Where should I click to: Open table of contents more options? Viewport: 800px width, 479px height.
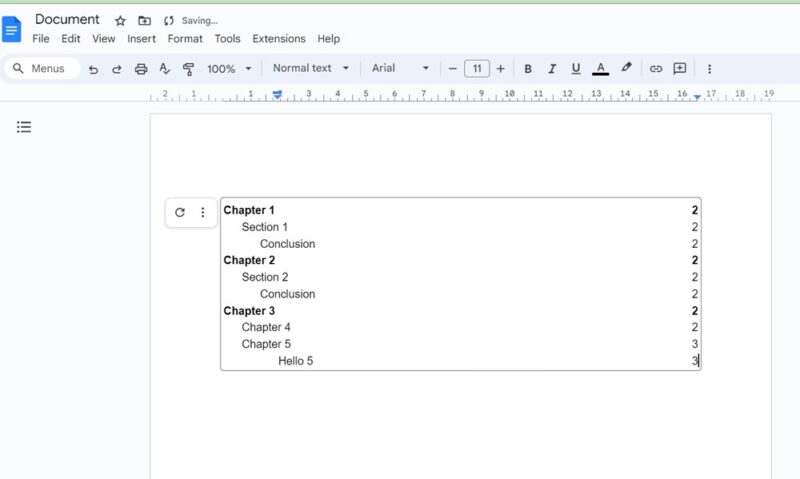(203, 212)
